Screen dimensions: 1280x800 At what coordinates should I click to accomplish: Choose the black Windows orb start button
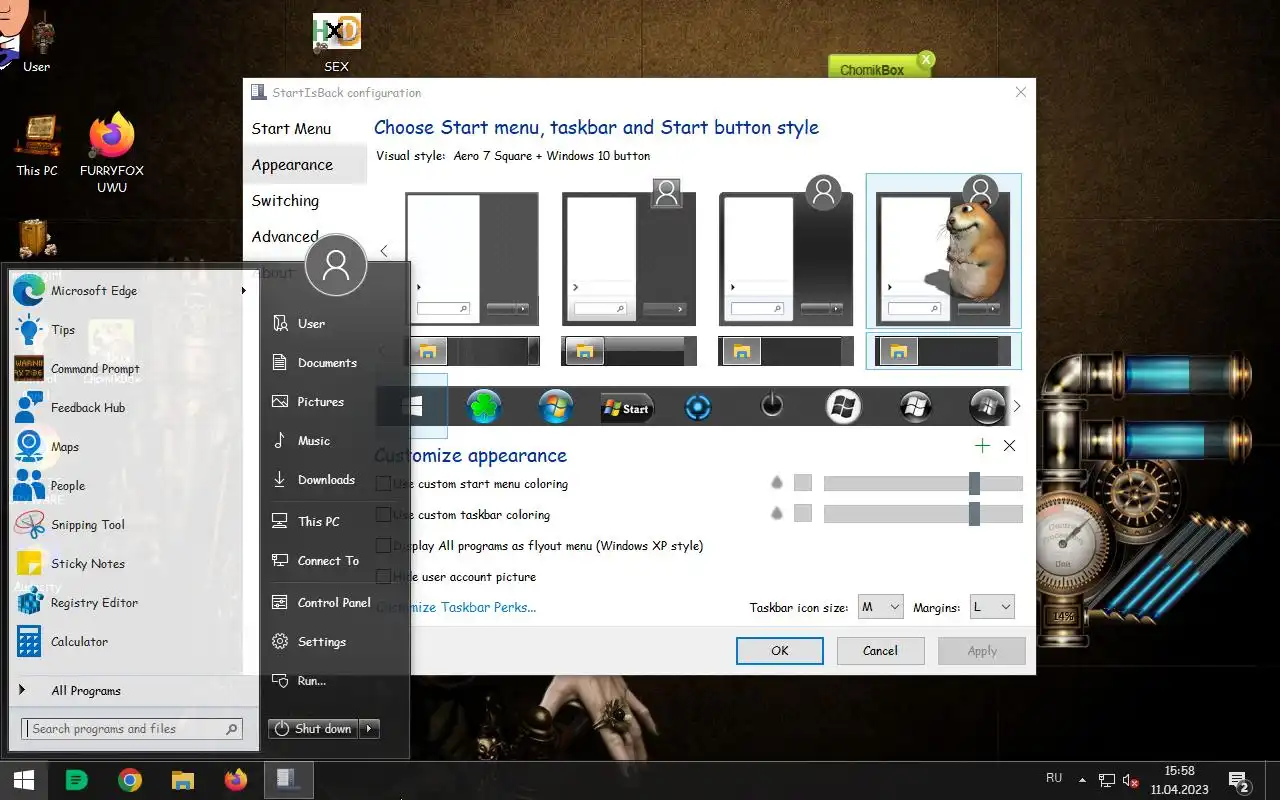click(915, 407)
